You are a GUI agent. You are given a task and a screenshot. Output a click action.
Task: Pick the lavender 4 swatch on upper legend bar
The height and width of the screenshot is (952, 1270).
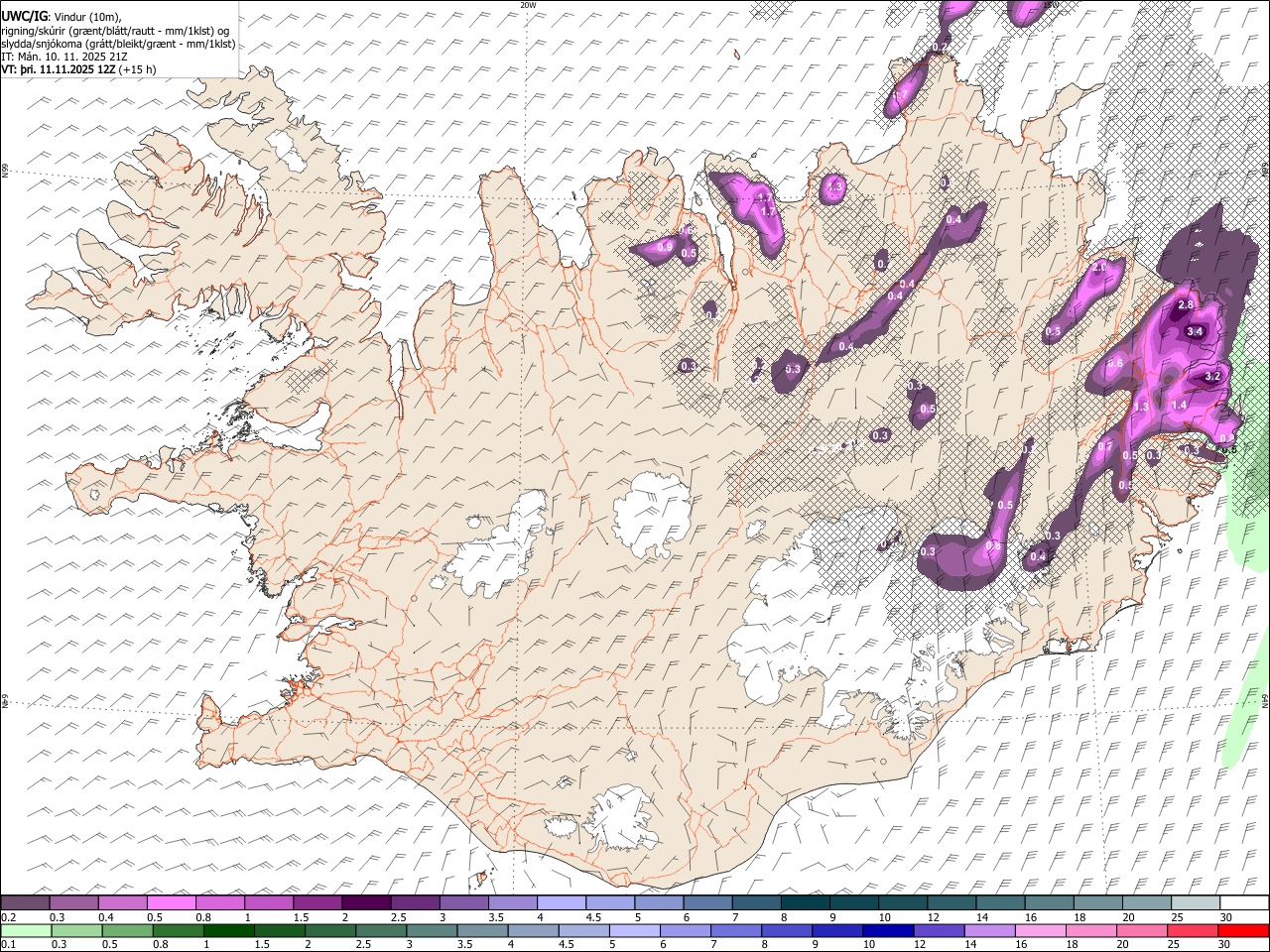(x=562, y=903)
